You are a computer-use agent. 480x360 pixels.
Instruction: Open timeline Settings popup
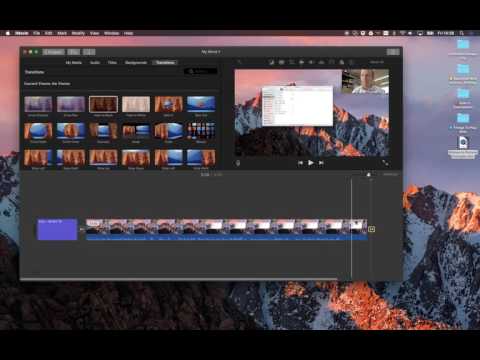390,174
